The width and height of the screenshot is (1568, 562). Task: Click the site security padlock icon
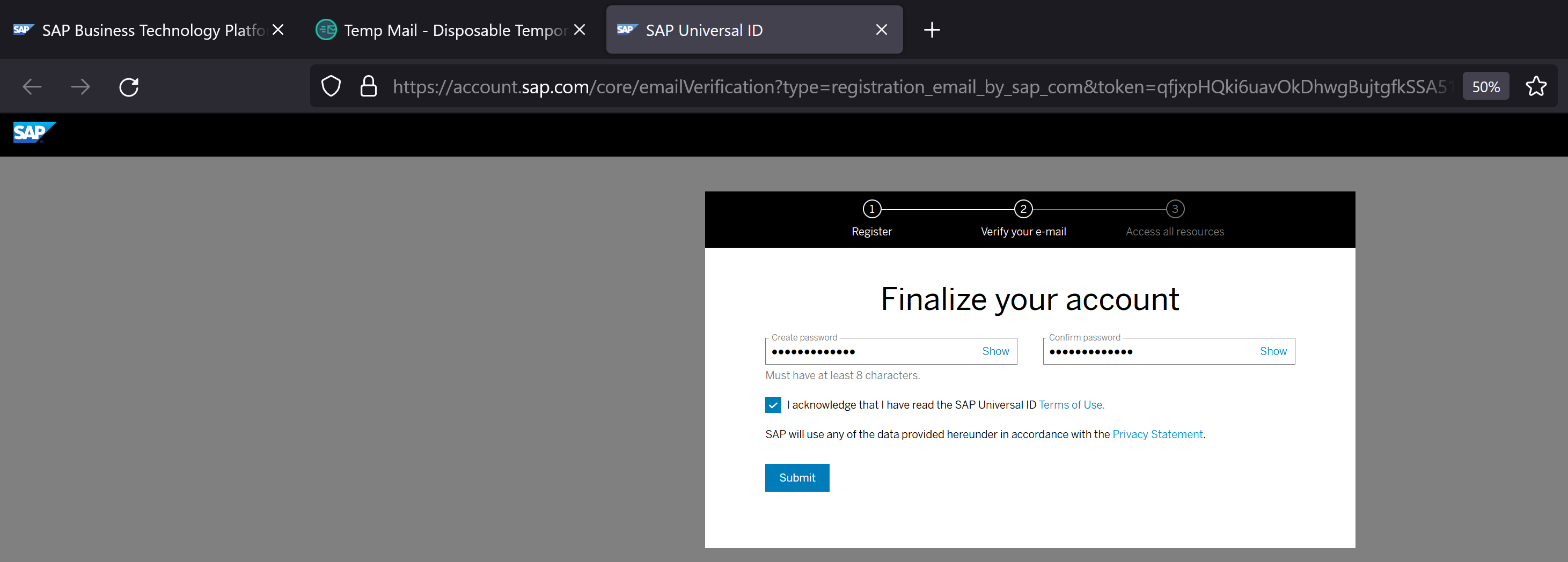point(368,86)
